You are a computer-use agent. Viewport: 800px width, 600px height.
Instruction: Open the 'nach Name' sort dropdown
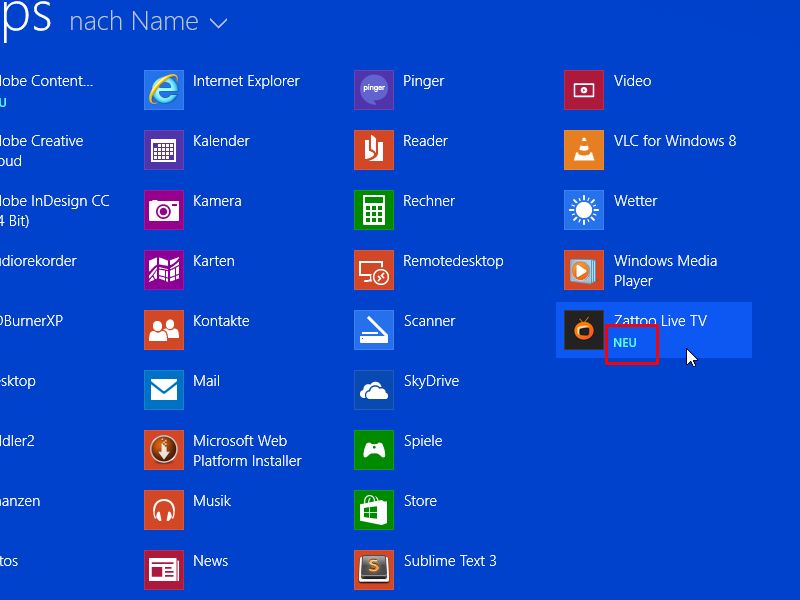(x=148, y=22)
